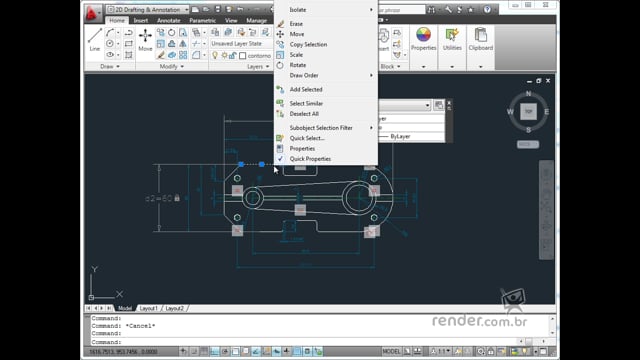Viewport: 640px width, 360px height.
Task: Click the Properties color wheel panel button
Action: 423,40
